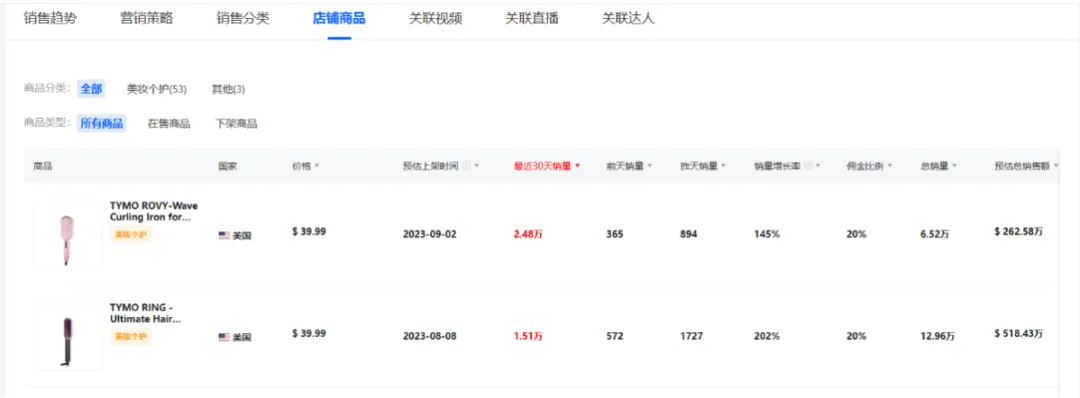Viewport: 1080px width, 398px height.
Task: Click the $ 262.58万 estimated revenue
Action: pos(1019,232)
